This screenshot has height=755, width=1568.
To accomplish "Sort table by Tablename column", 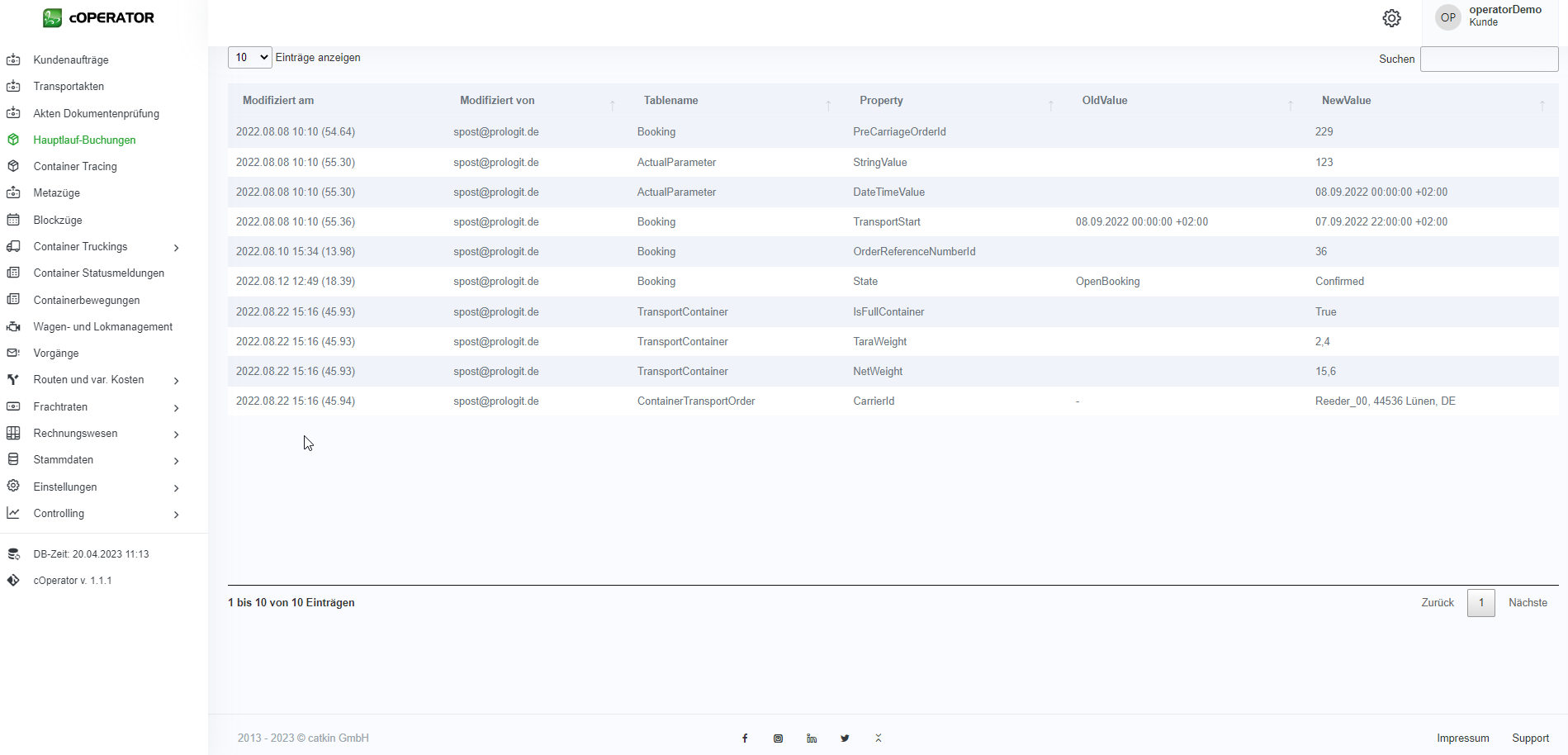I will pos(671,101).
